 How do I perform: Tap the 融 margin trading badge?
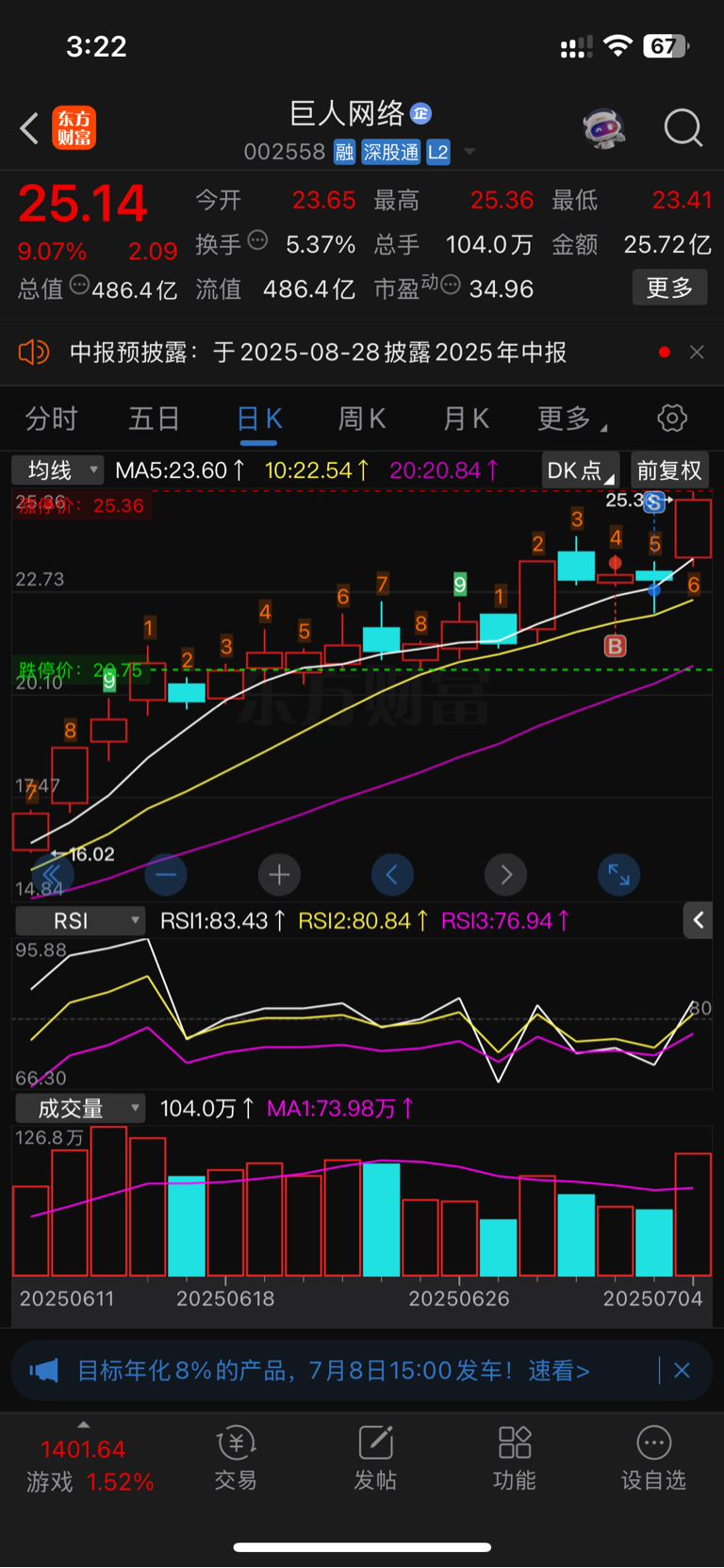click(344, 152)
